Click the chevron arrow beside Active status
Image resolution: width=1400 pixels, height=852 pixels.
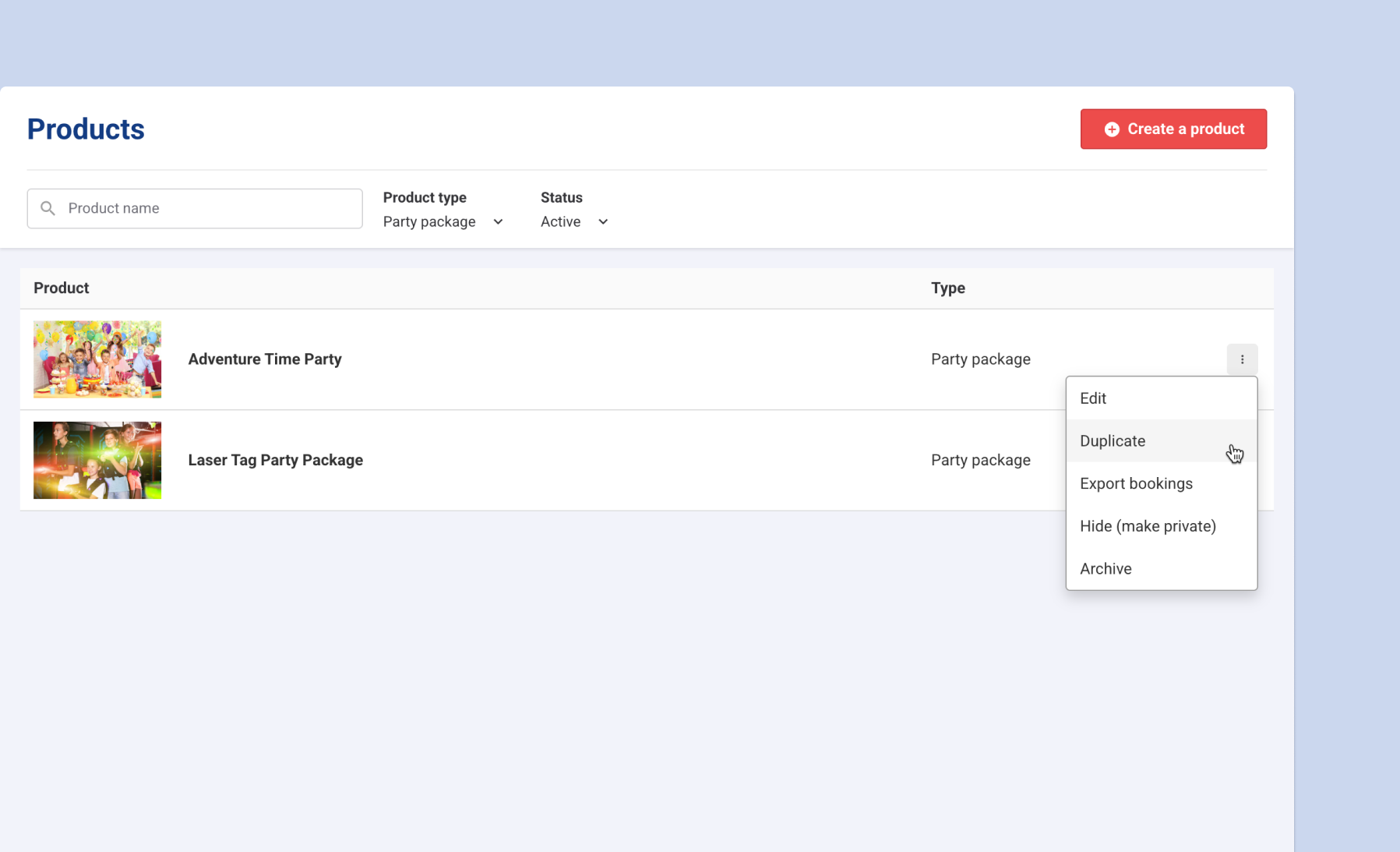point(602,222)
